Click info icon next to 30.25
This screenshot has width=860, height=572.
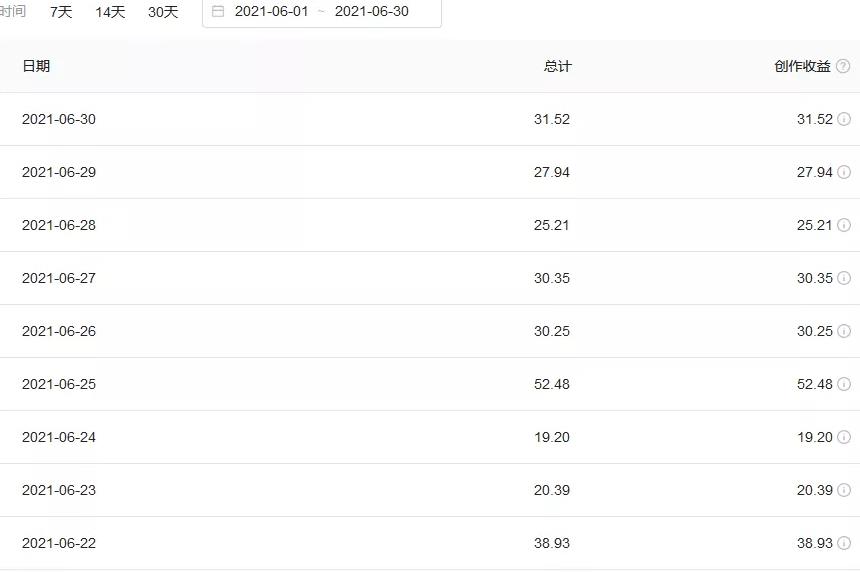tap(844, 331)
